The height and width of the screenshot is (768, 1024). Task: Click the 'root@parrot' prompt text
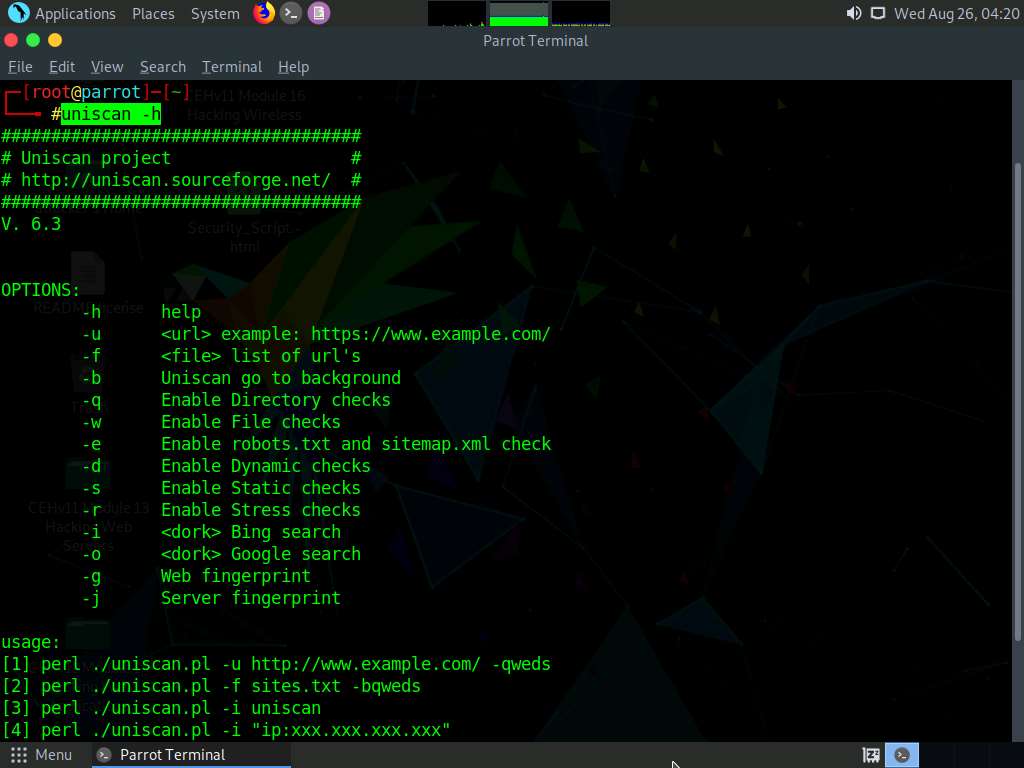[x=86, y=92]
